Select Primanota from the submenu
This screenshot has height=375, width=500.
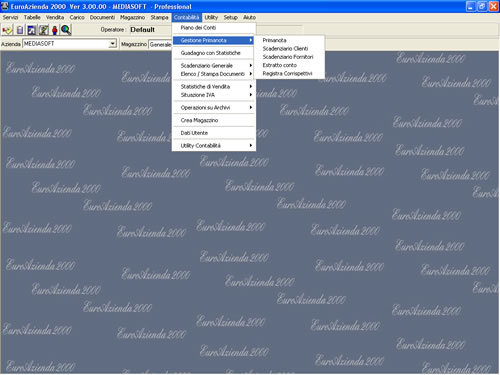pos(274,40)
